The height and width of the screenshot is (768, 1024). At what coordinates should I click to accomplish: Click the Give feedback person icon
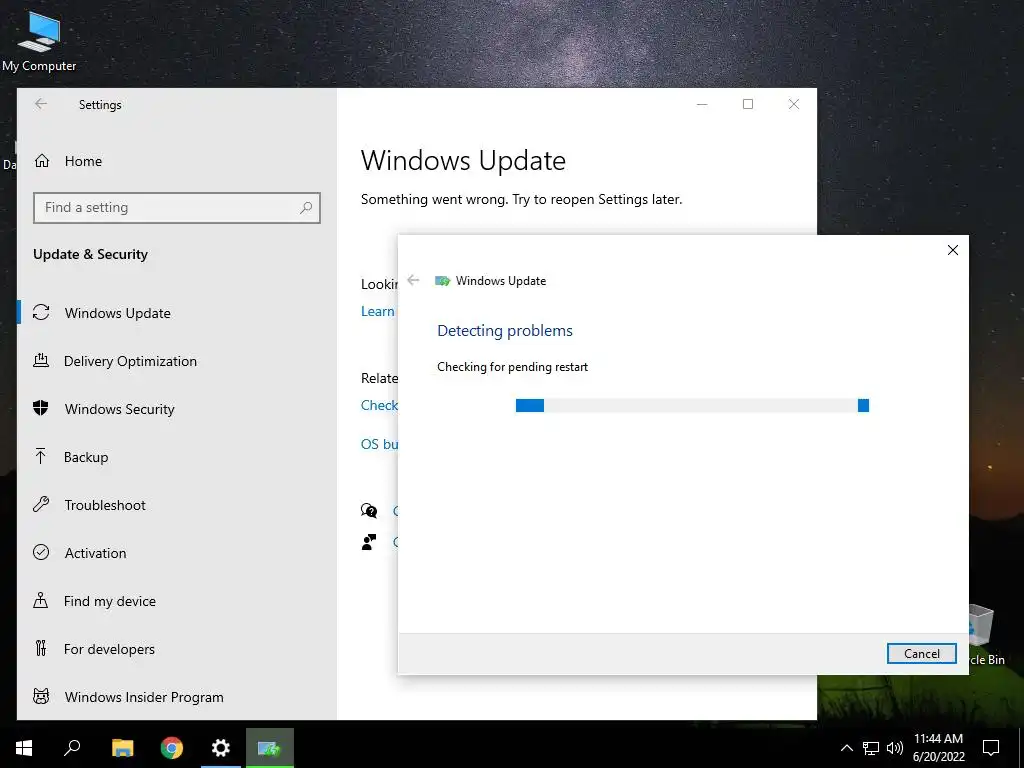369,542
